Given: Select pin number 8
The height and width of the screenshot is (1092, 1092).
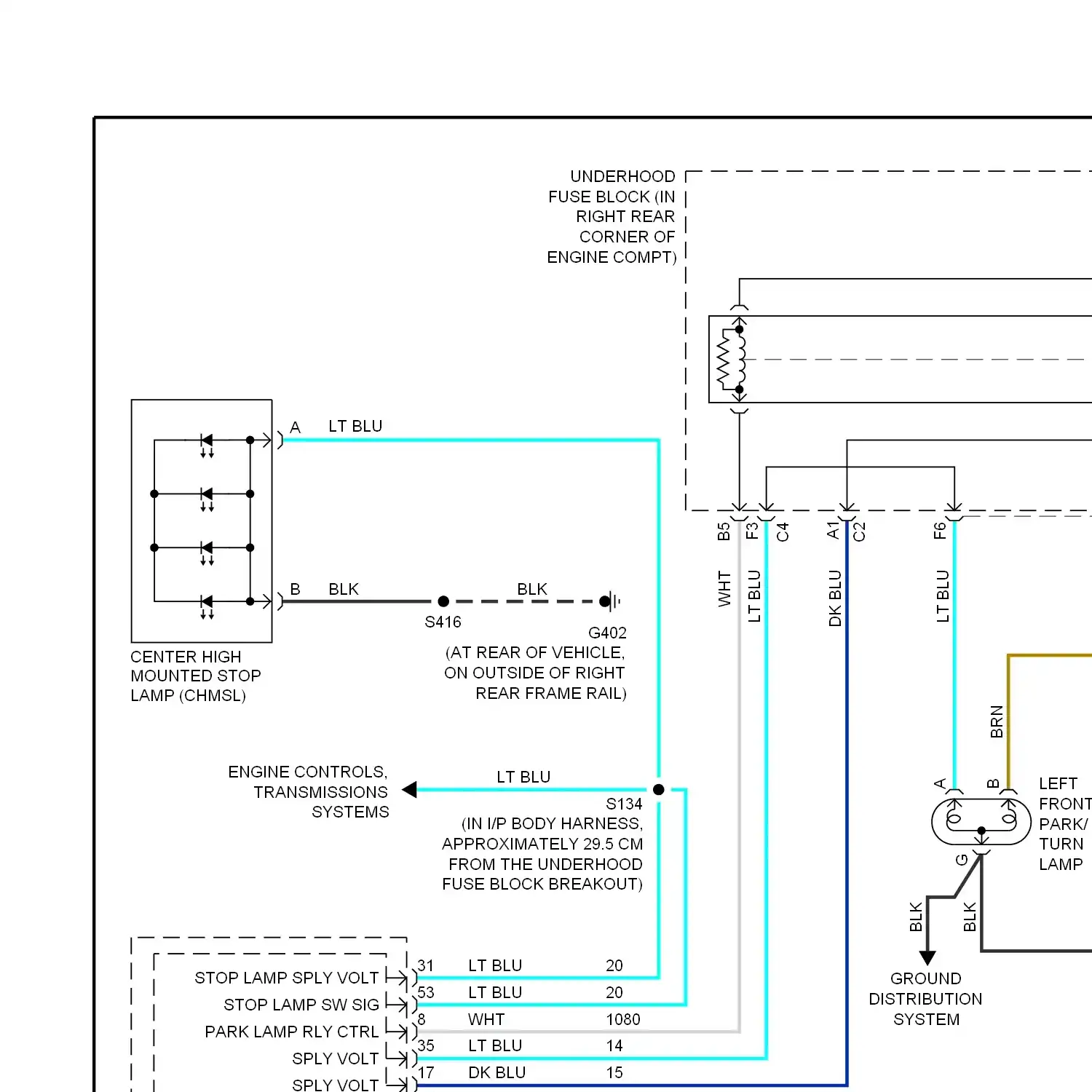Looking at the screenshot, I should coord(422,1019).
